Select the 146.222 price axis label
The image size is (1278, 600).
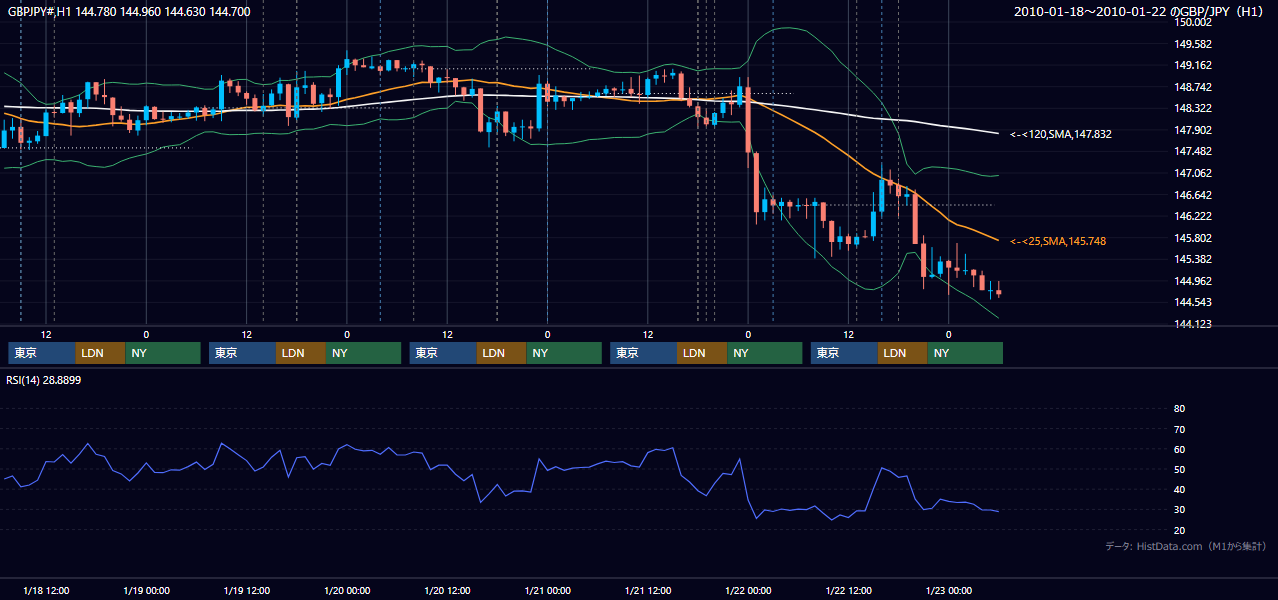(1193, 216)
